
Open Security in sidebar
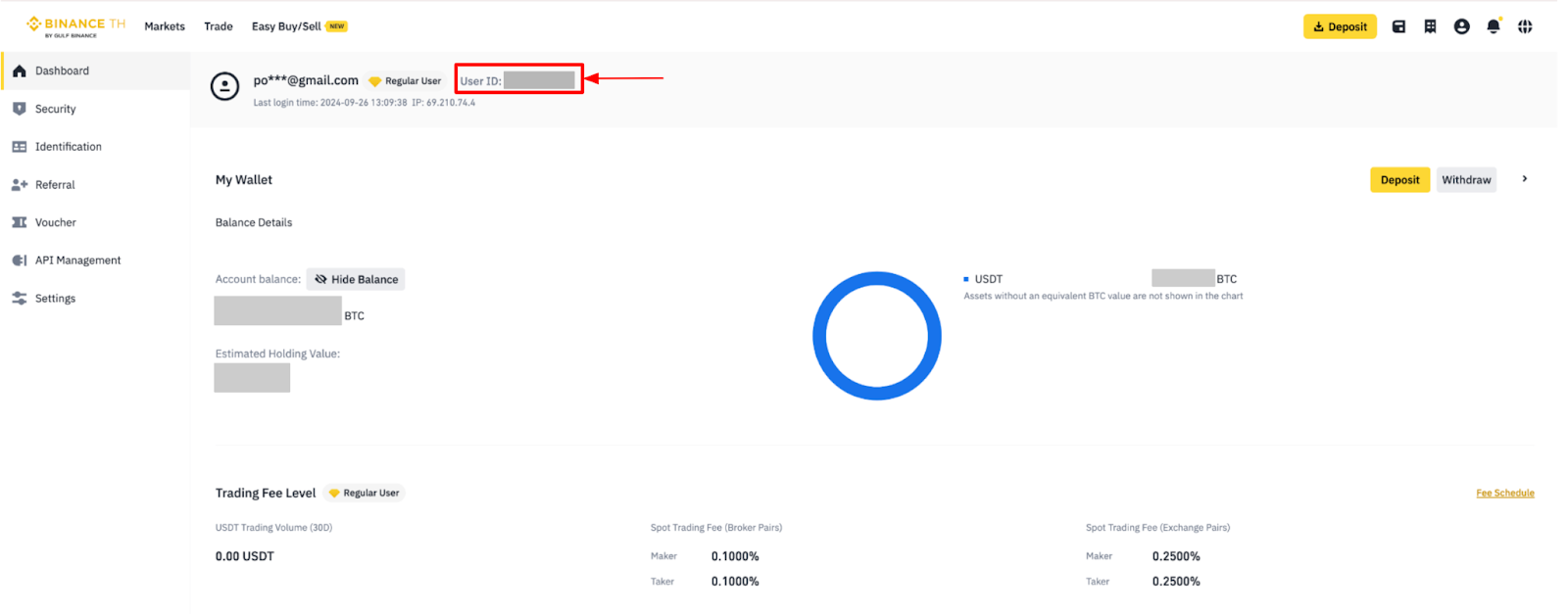click(55, 109)
